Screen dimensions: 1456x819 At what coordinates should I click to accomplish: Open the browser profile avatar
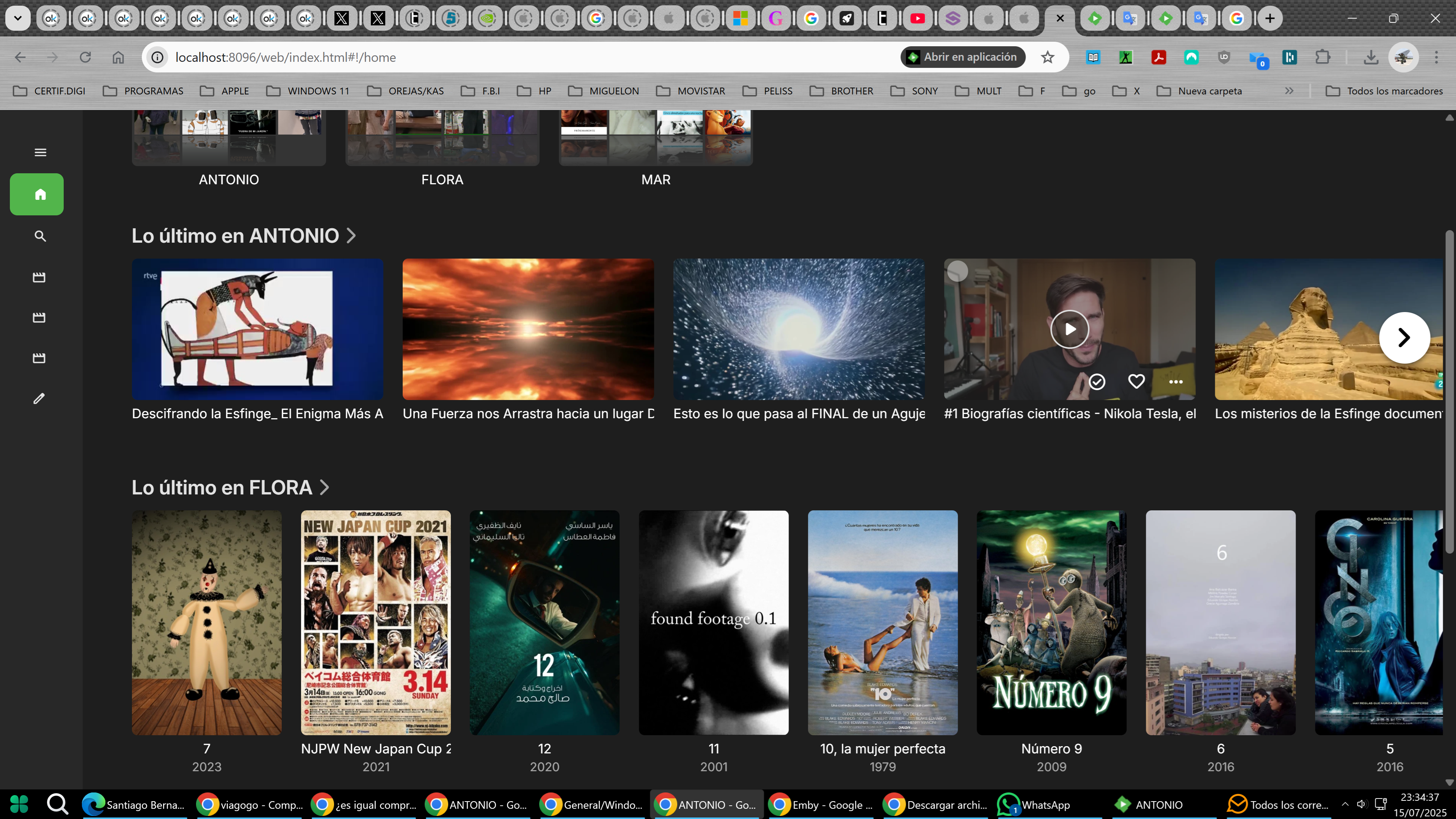coord(1403,57)
